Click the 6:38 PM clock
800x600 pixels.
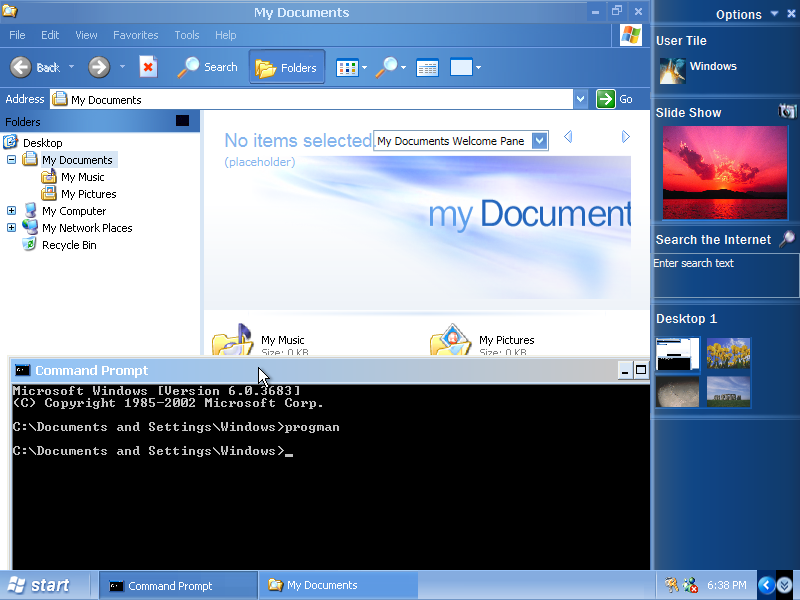coord(727,585)
